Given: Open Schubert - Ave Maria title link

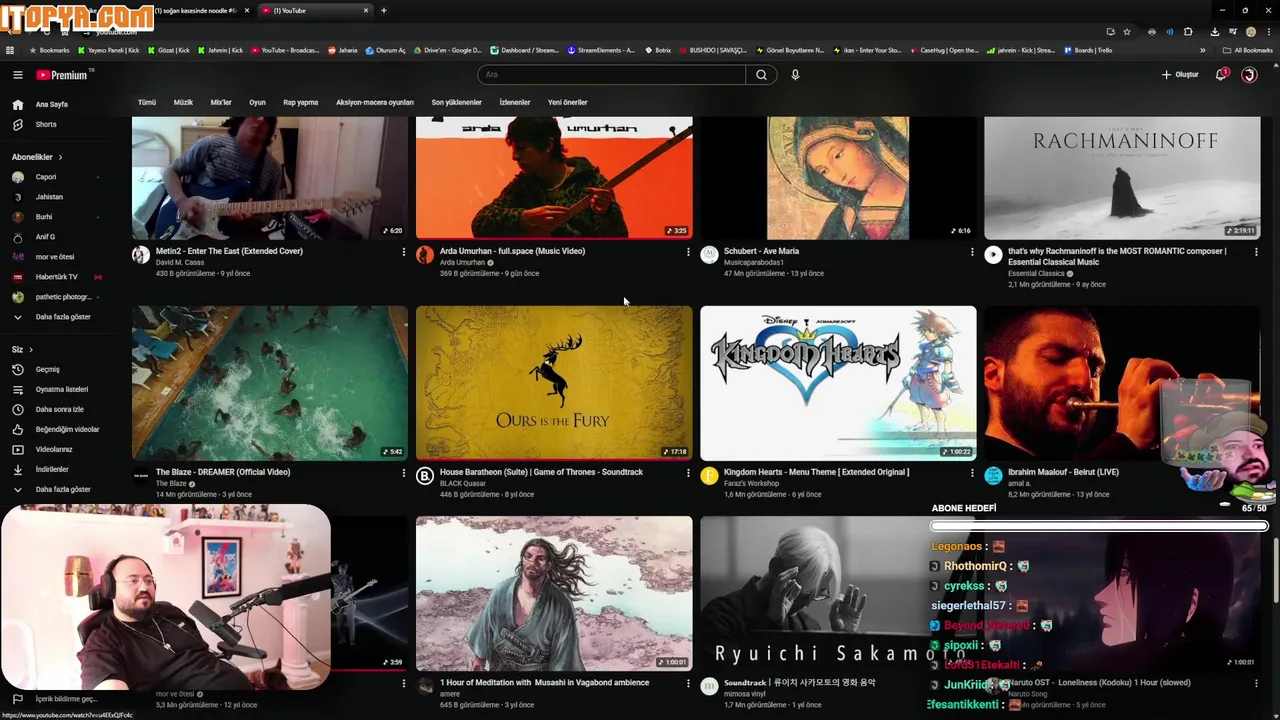Looking at the screenshot, I should [x=761, y=251].
